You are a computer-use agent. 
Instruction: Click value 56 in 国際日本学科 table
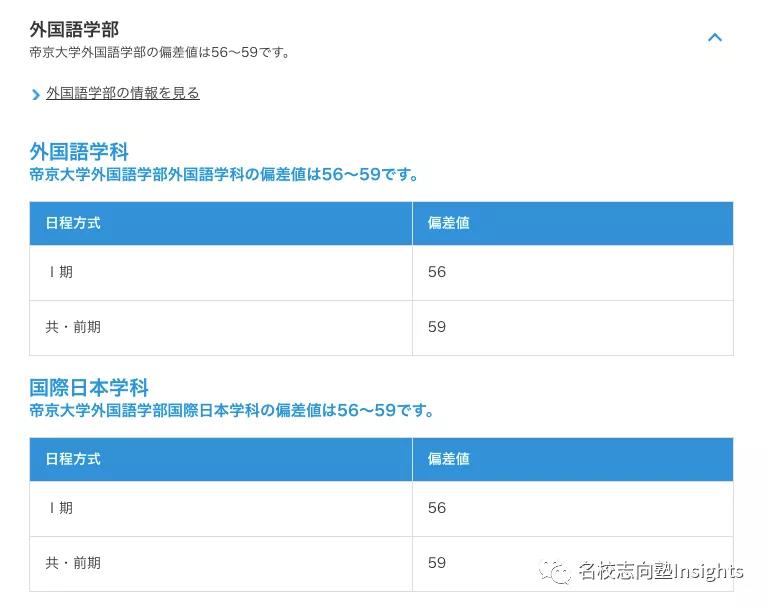pyautogui.click(x=437, y=508)
